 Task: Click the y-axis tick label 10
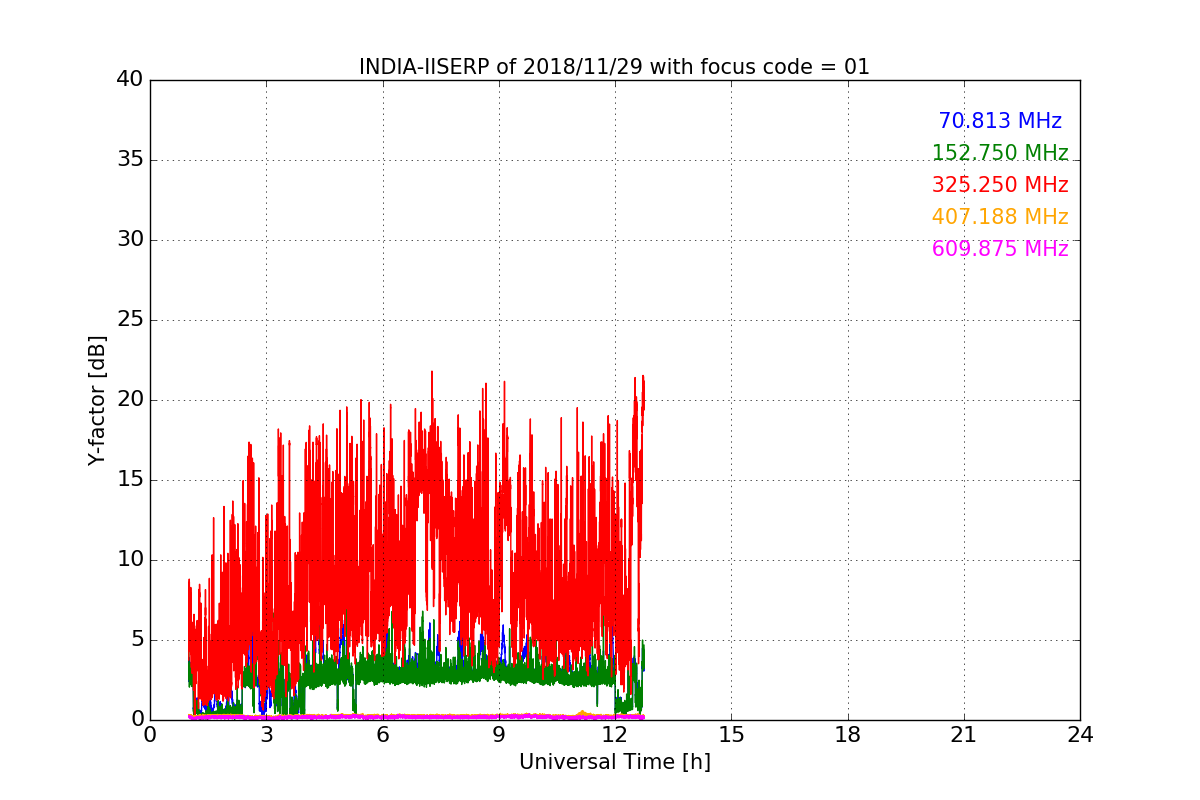(130, 560)
